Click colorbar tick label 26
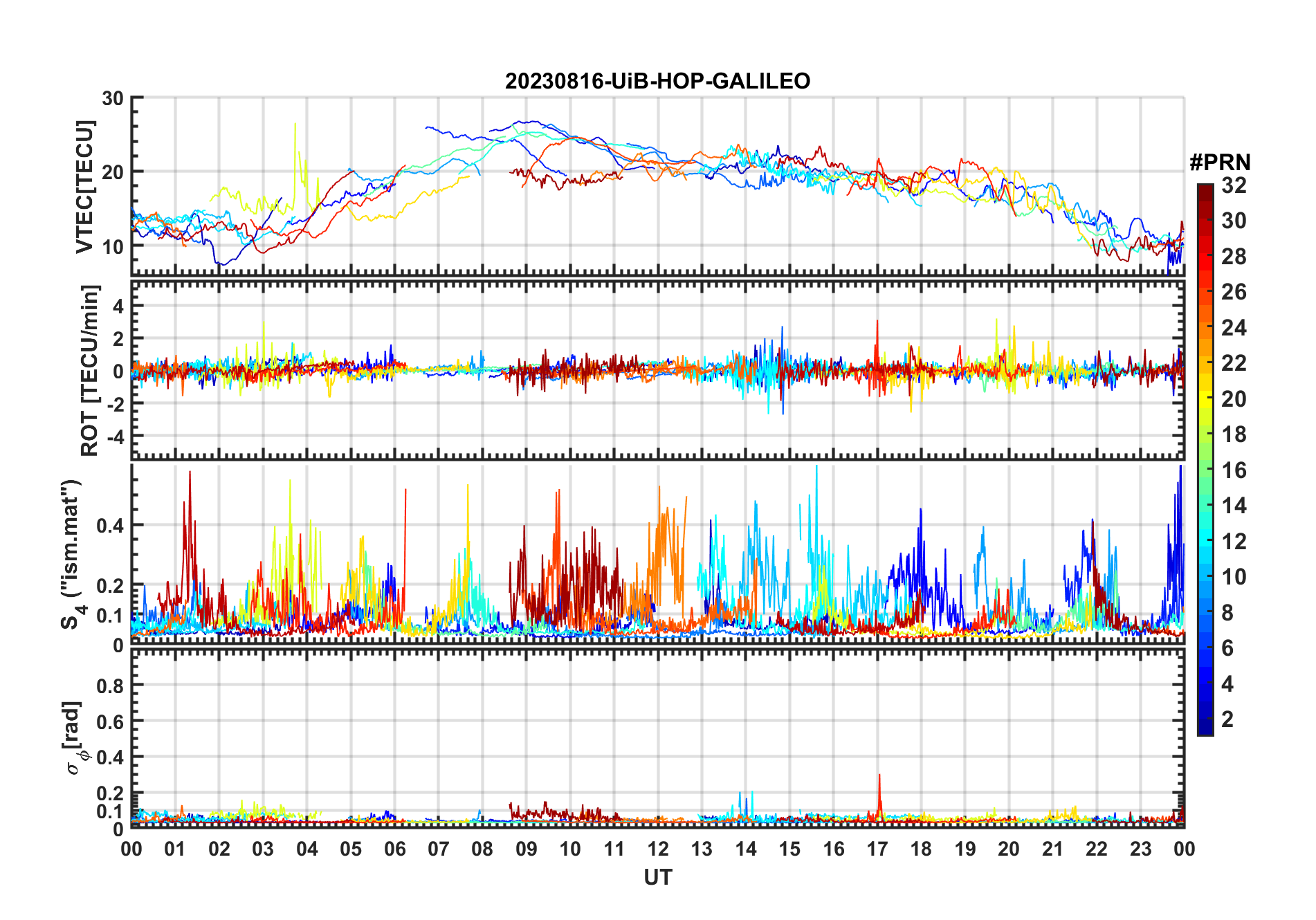Screen dimensions: 1316x920 [1234, 292]
